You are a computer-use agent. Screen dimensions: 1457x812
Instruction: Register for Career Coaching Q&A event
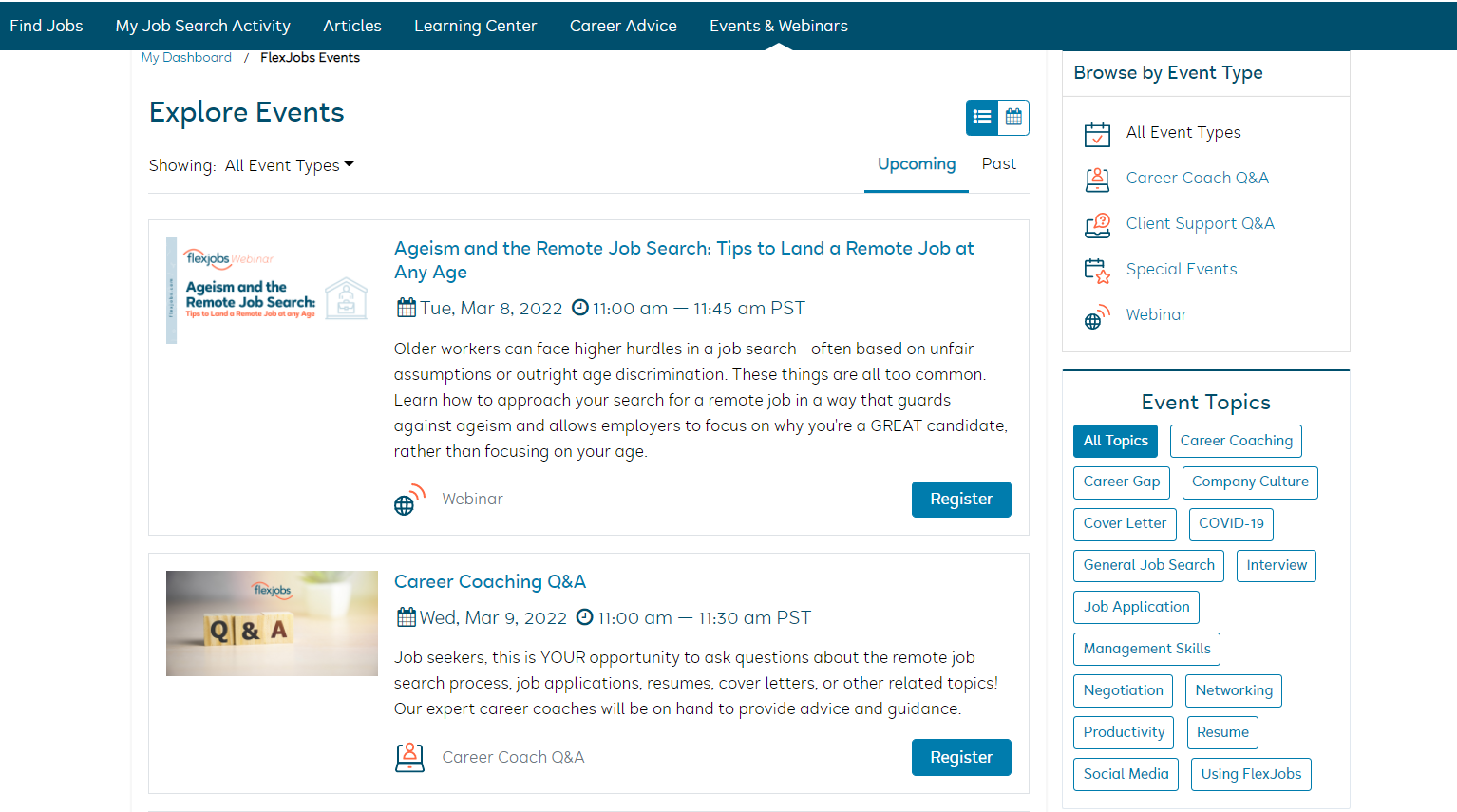coord(961,757)
